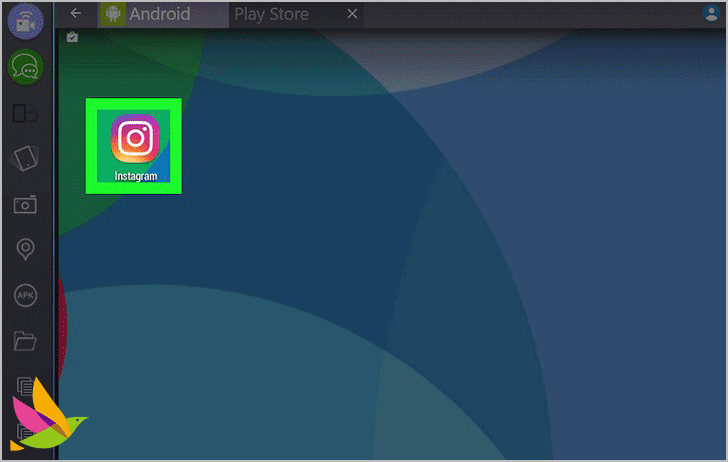The image size is (728, 462).
Task: Click the rotate screen icon
Action: tap(25, 158)
